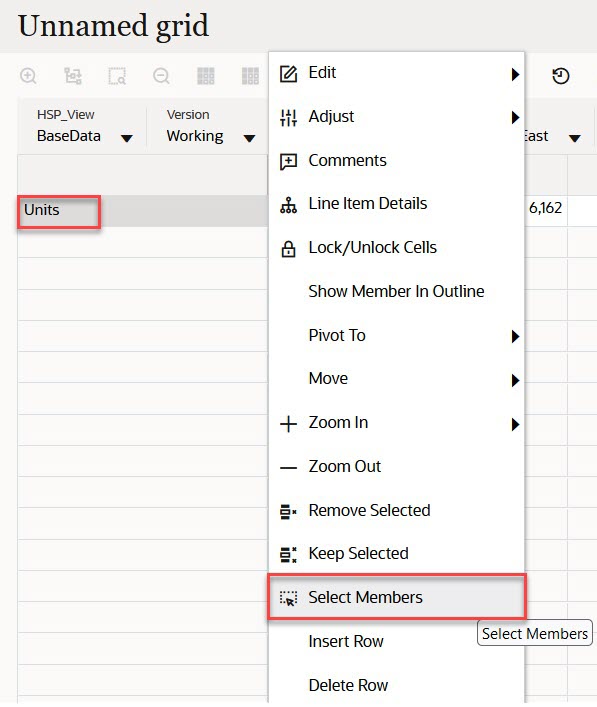Screen dimensions: 597x707
Task: Select Comments in the context menu
Action: (397, 161)
